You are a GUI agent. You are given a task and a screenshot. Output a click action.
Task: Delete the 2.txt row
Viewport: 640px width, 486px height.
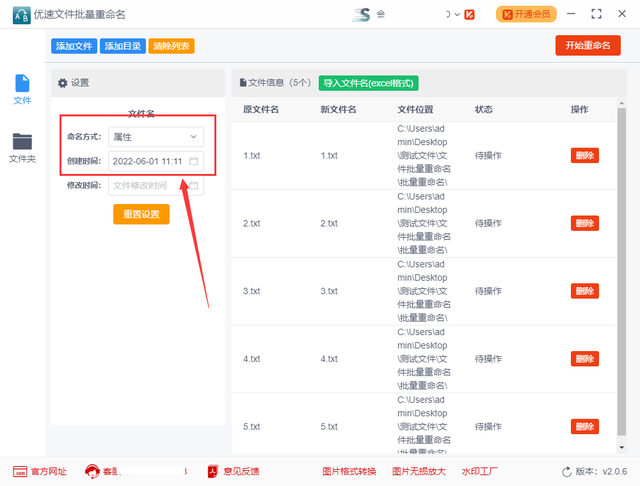[584, 223]
